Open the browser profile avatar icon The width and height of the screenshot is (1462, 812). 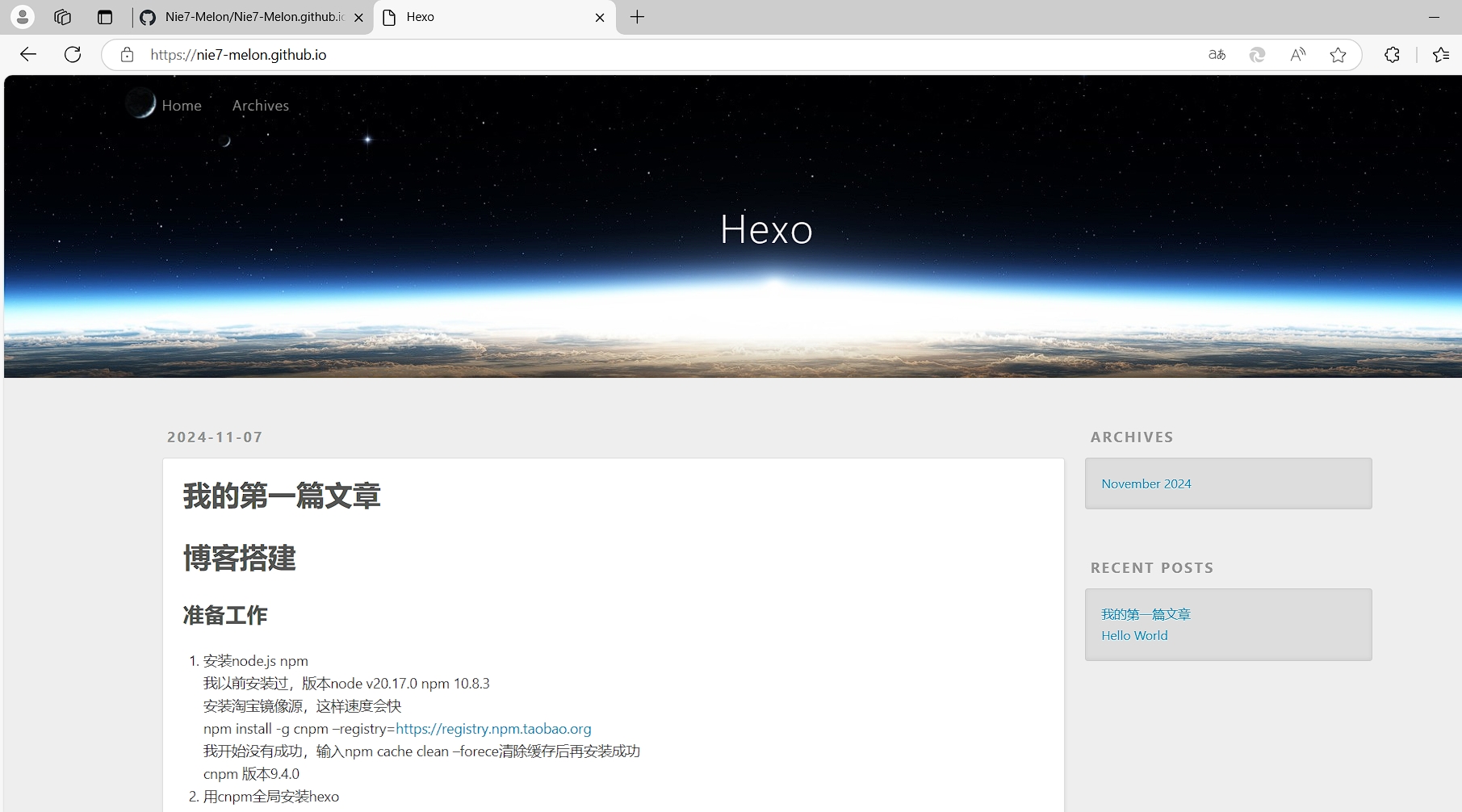[x=23, y=17]
